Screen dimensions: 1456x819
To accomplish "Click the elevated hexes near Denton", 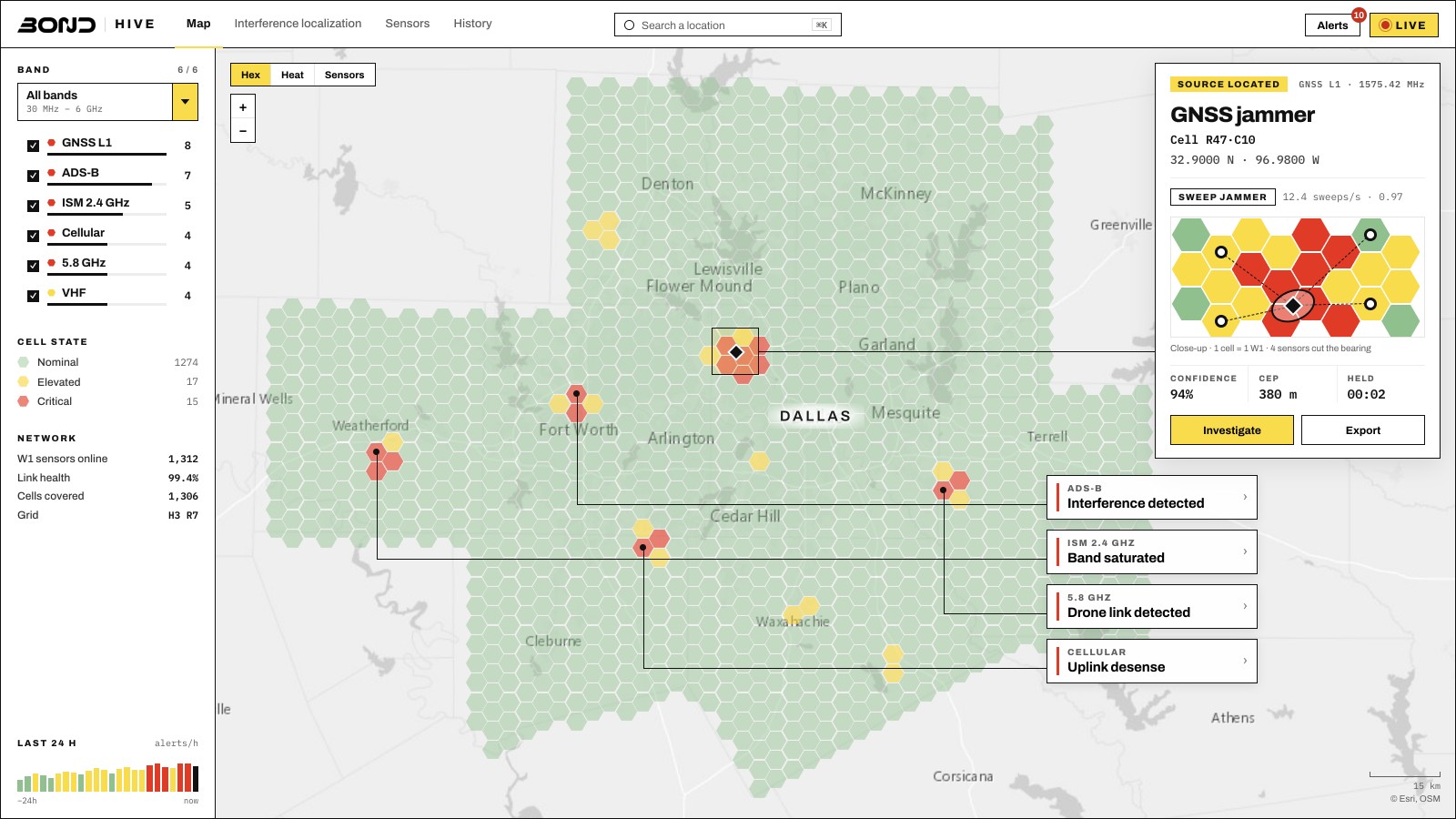I will 602,230.
